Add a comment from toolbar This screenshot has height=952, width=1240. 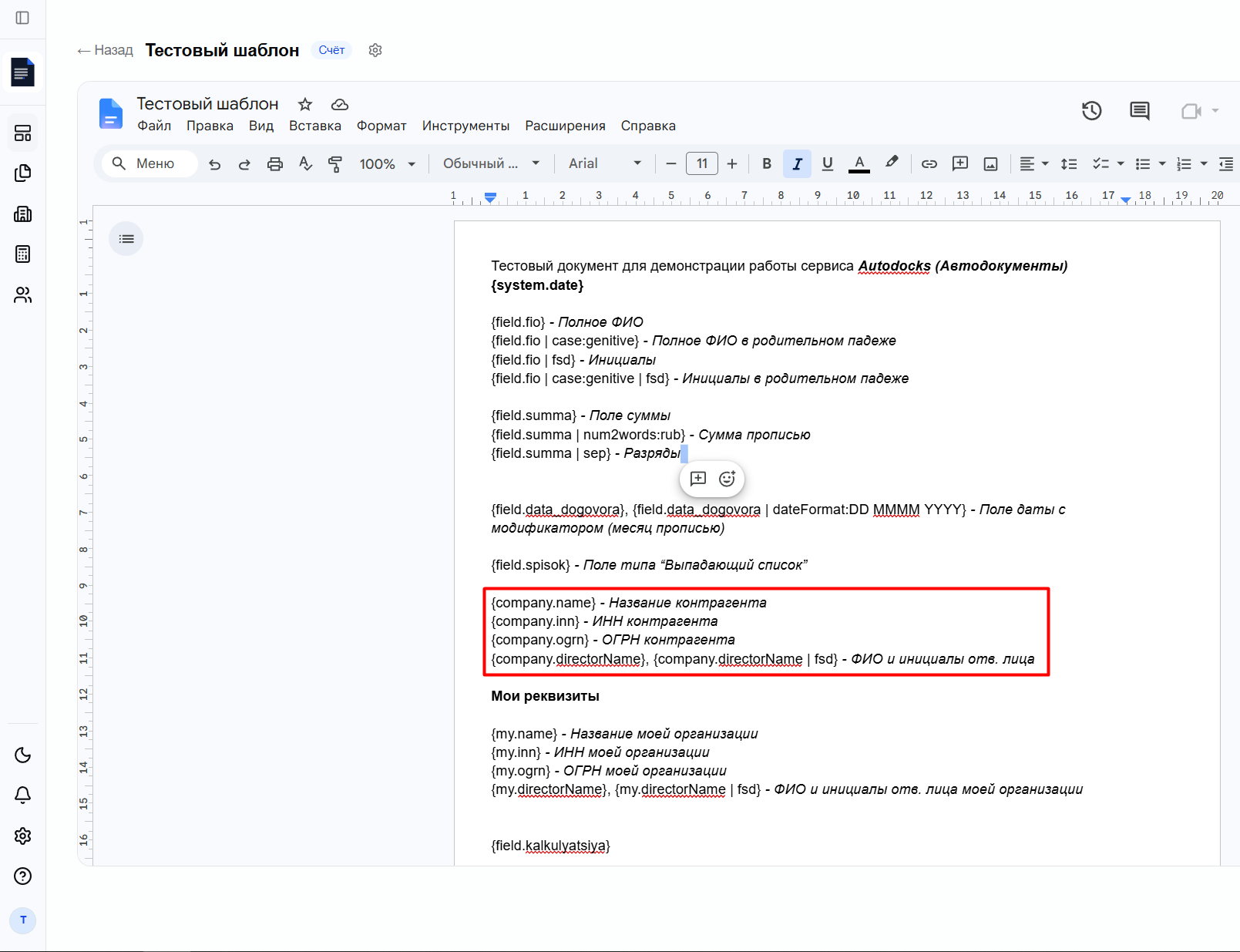click(x=959, y=163)
